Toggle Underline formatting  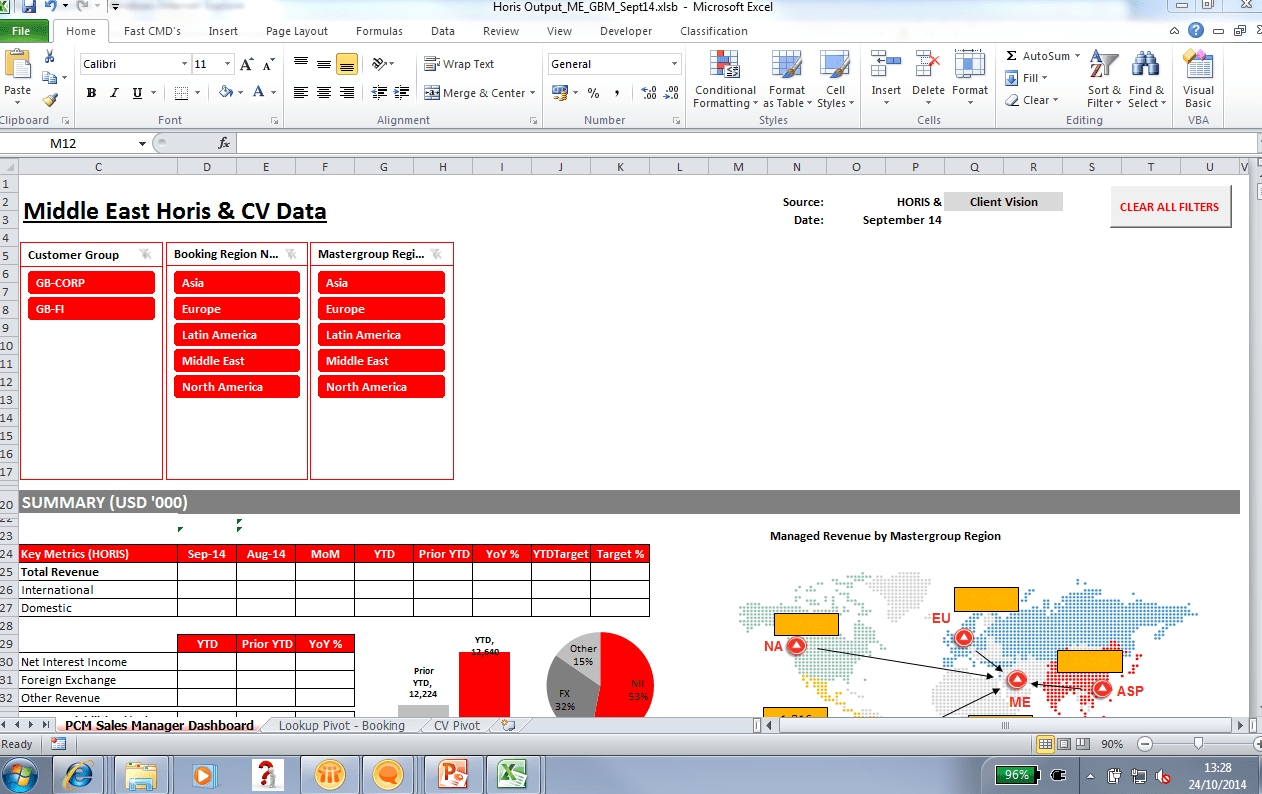(x=137, y=93)
